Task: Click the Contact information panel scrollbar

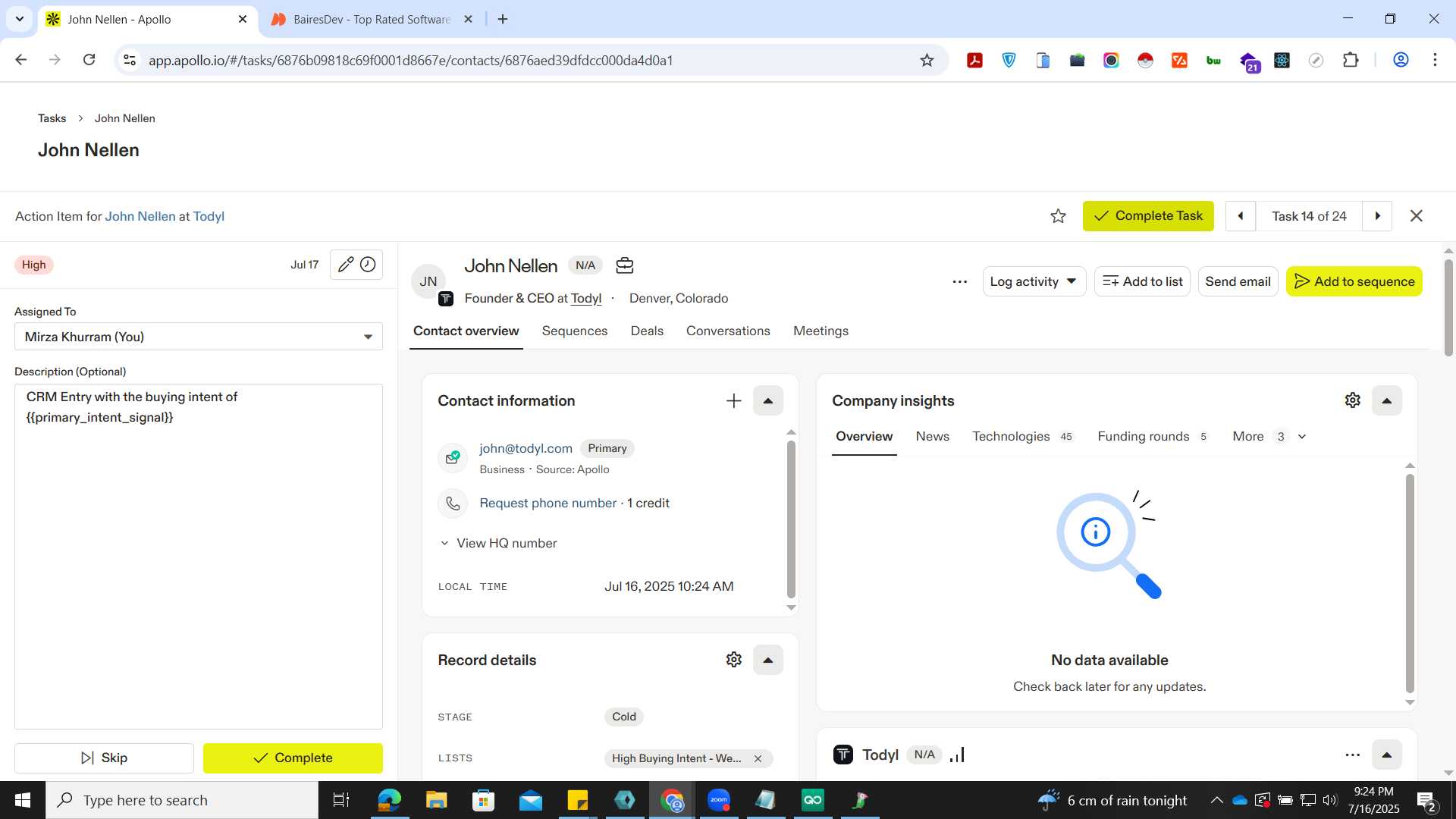Action: click(x=791, y=519)
